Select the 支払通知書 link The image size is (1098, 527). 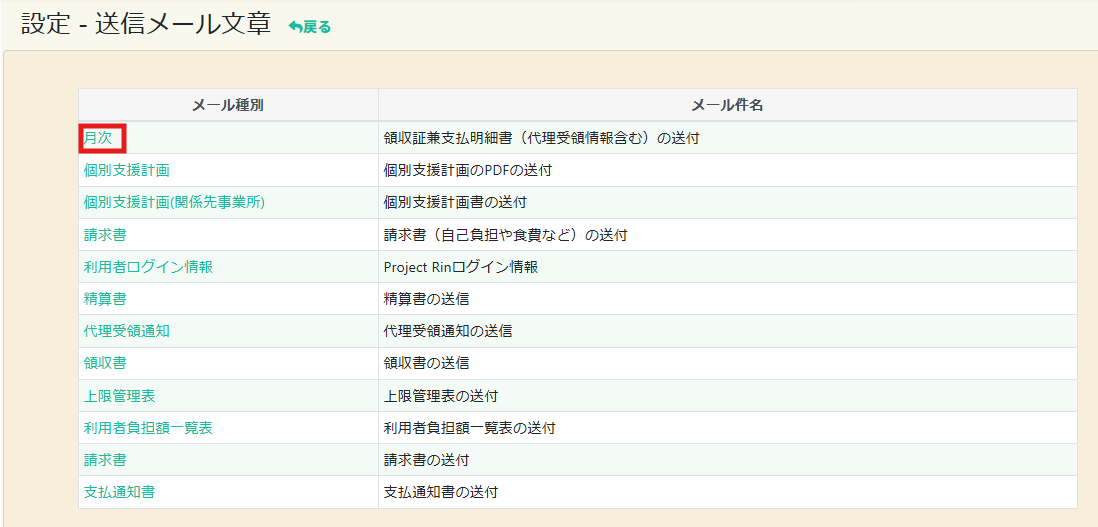[119, 492]
